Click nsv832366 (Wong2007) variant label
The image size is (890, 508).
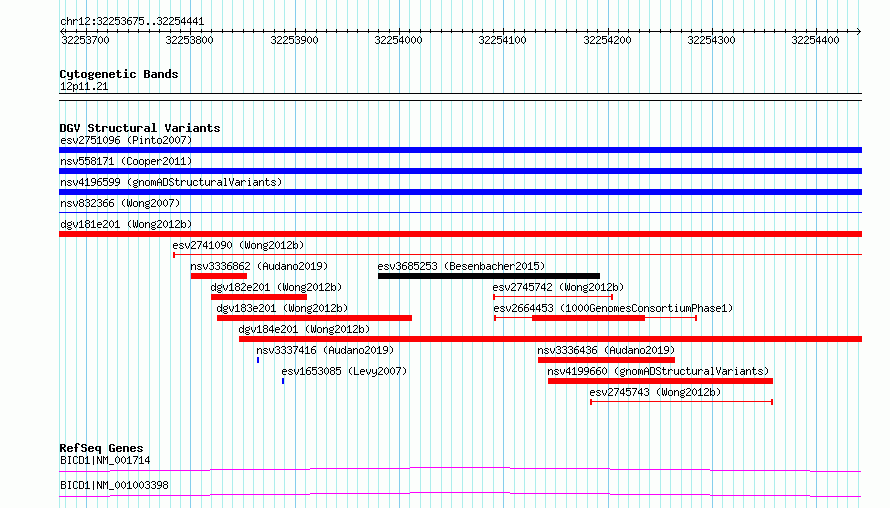(x=120, y=203)
